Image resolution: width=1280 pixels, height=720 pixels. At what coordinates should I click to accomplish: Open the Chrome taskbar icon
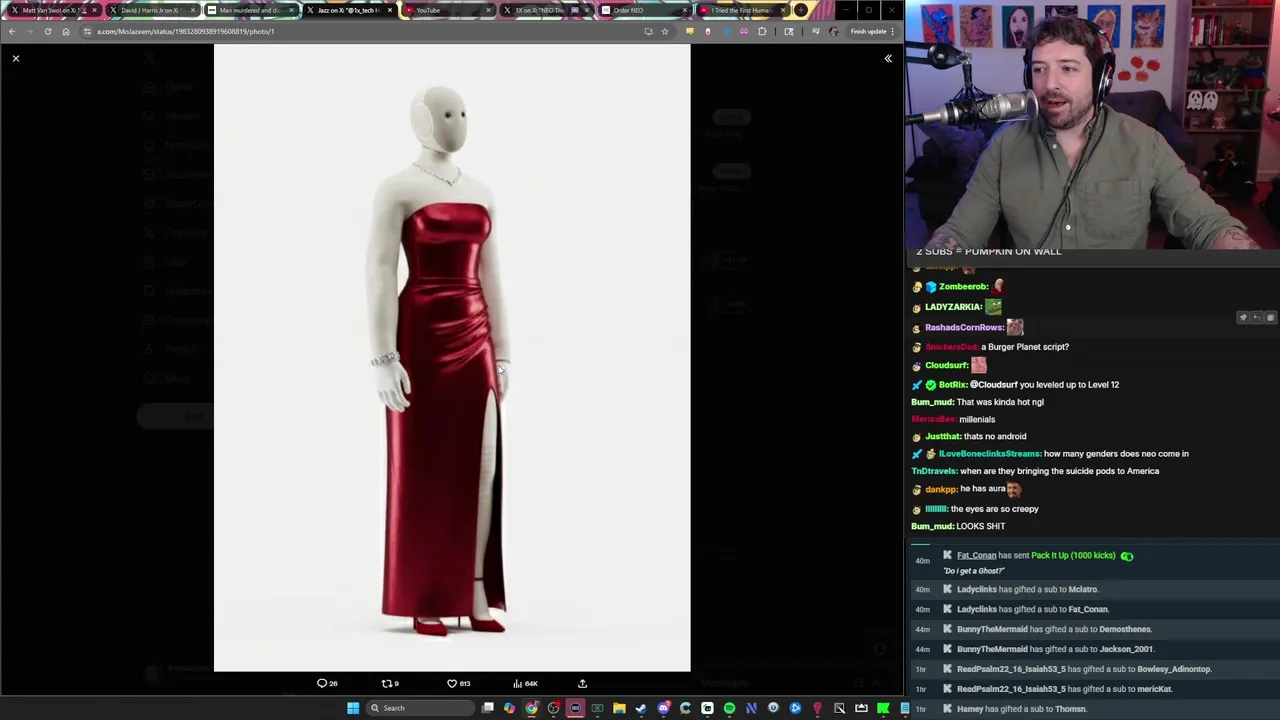click(x=531, y=708)
